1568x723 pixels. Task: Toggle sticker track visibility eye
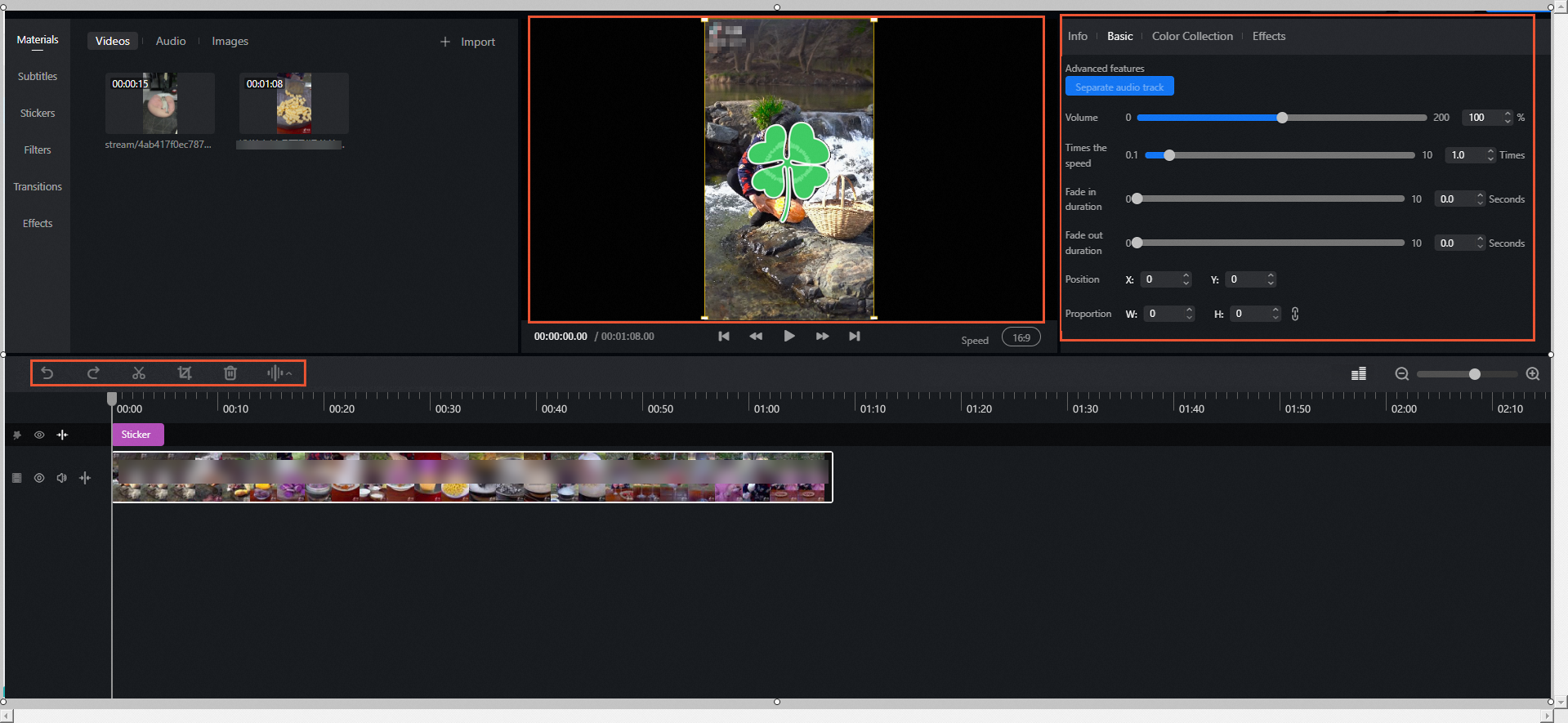pyautogui.click(x=39, y=435)
